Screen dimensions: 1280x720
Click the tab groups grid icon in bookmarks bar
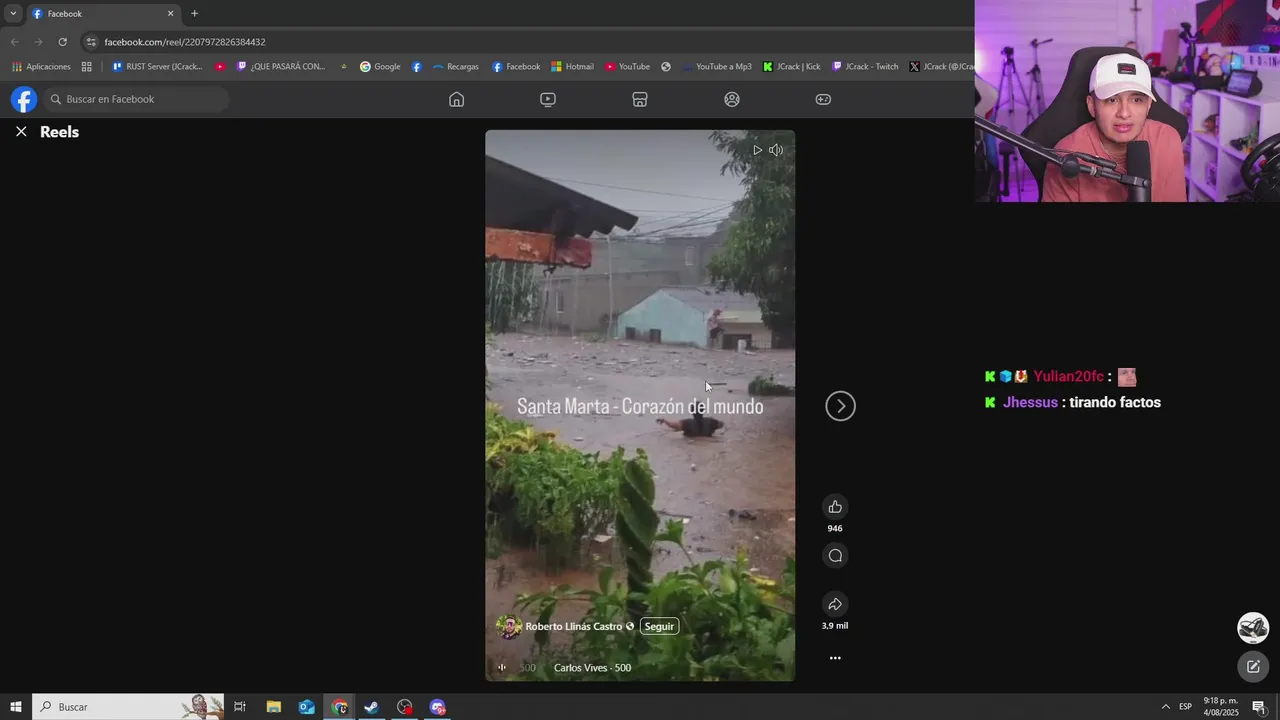pyautogui.click(x=86, y=67)
